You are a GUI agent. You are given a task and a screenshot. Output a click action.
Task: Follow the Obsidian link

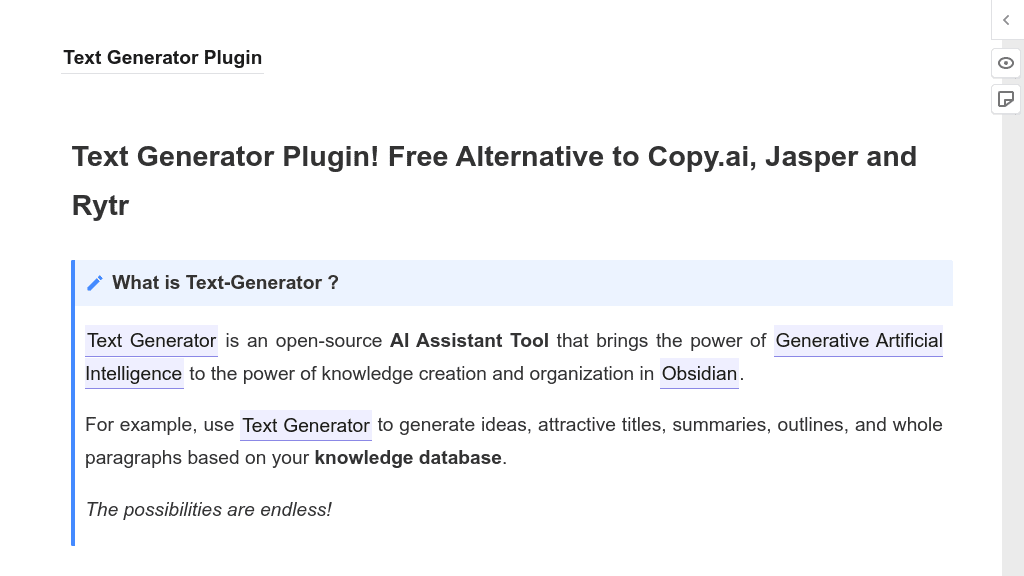pyautogui.click(x=699, y=374)
